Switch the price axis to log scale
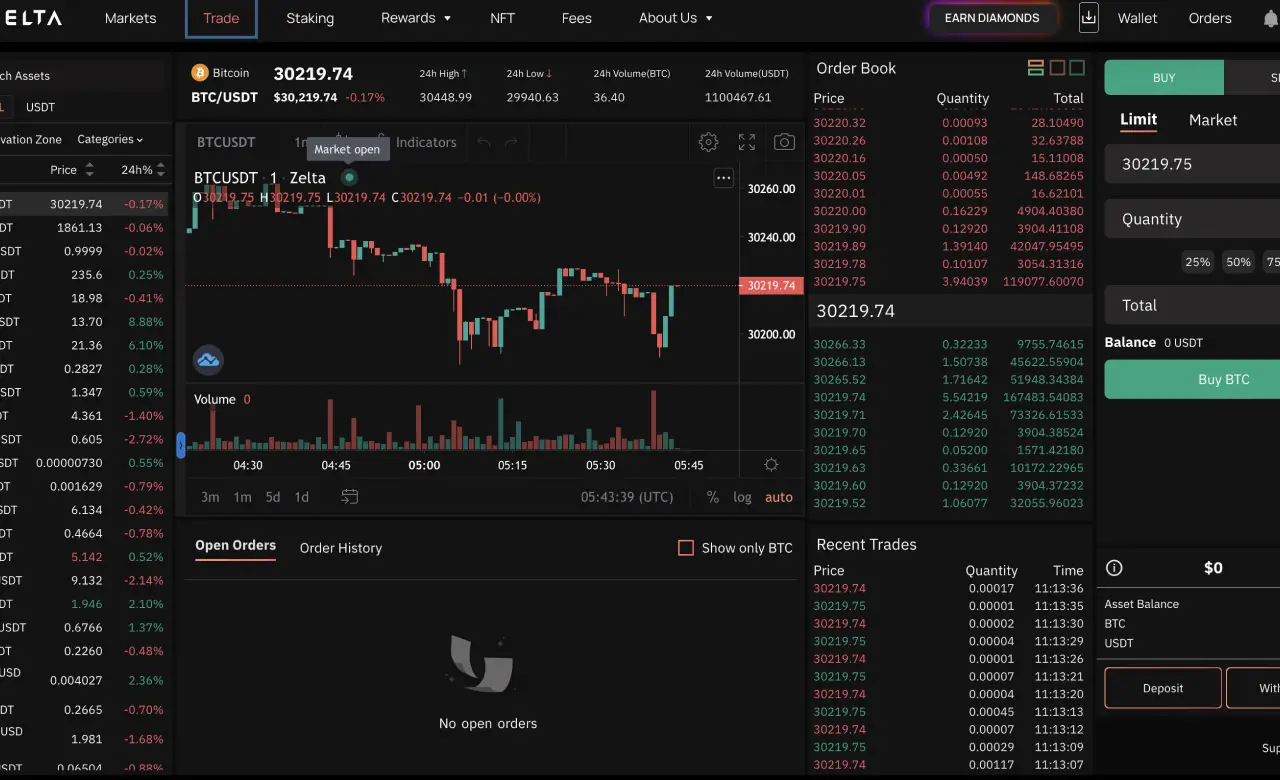The height and width of the screenshot is (780, 1280). click(x=740, y=496)
